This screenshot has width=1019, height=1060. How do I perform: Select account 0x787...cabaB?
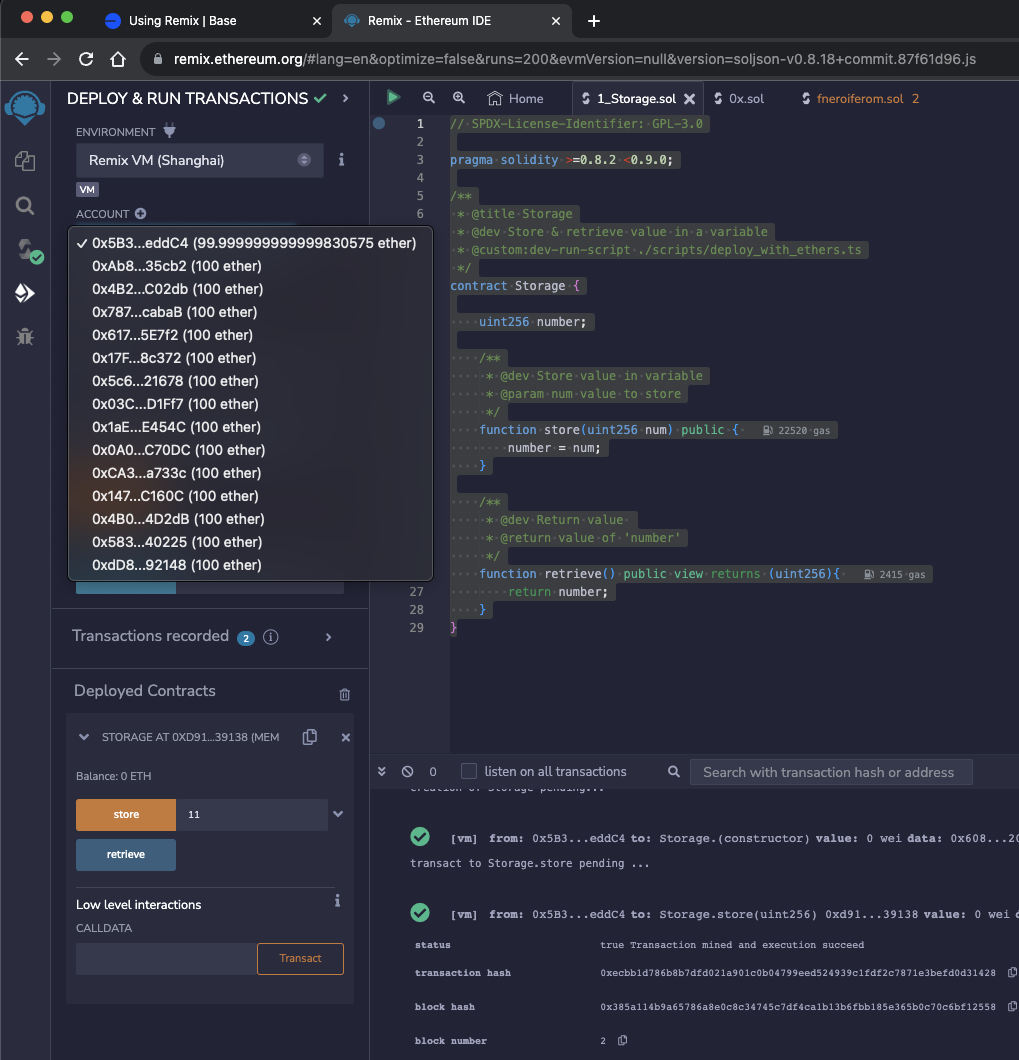point(250,312)
